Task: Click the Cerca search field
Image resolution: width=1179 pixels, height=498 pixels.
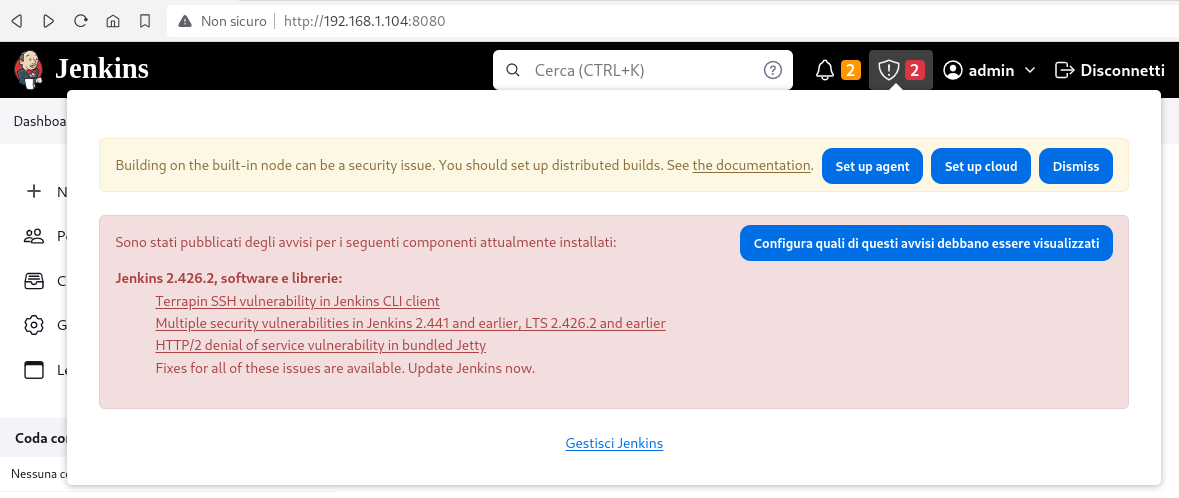Action: (x=643, y=70)
